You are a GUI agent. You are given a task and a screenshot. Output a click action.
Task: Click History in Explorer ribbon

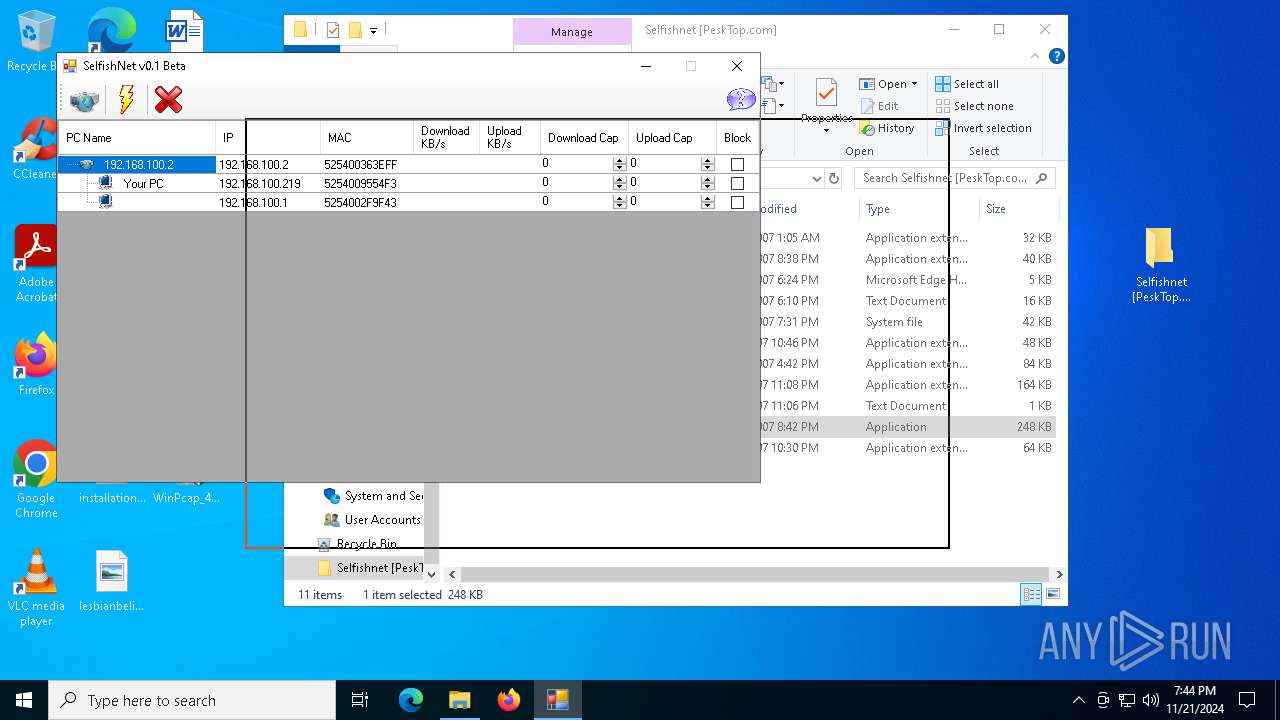click(x=887, y=128)
